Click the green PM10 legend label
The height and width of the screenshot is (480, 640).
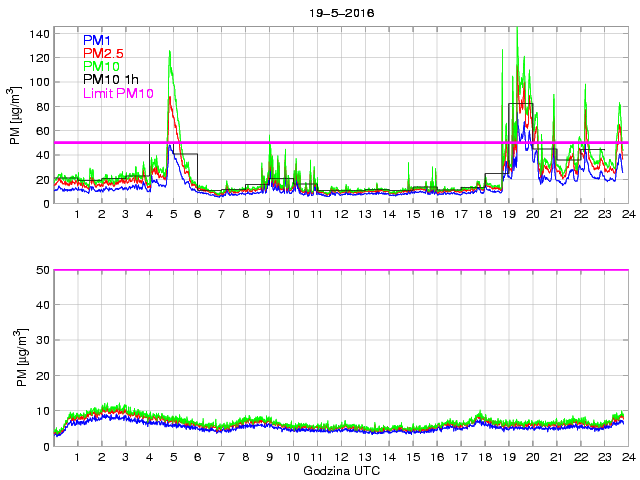coord(102,67)
